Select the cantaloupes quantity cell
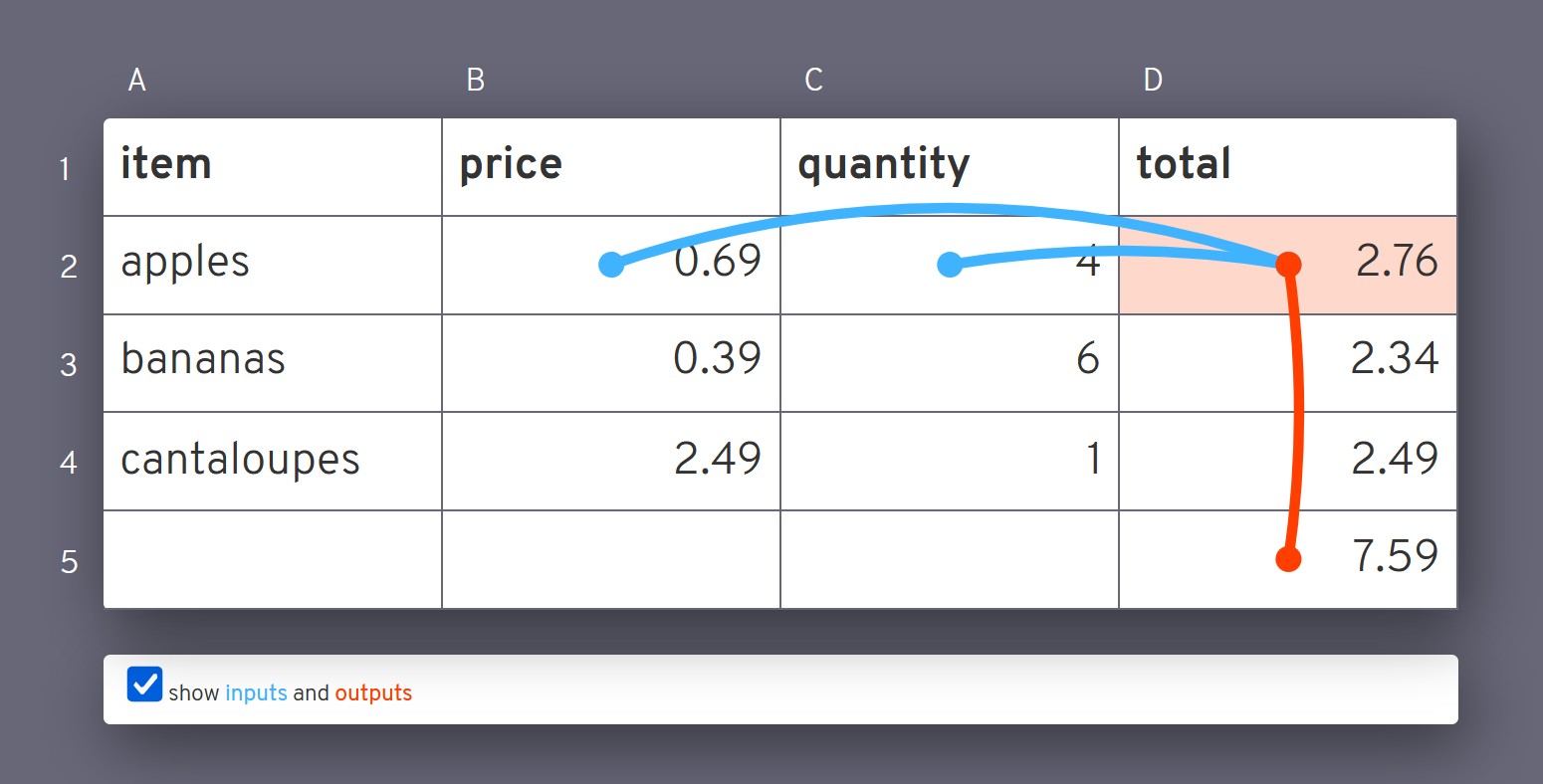Screen dimensions: 1543x784 coord(949,461)
